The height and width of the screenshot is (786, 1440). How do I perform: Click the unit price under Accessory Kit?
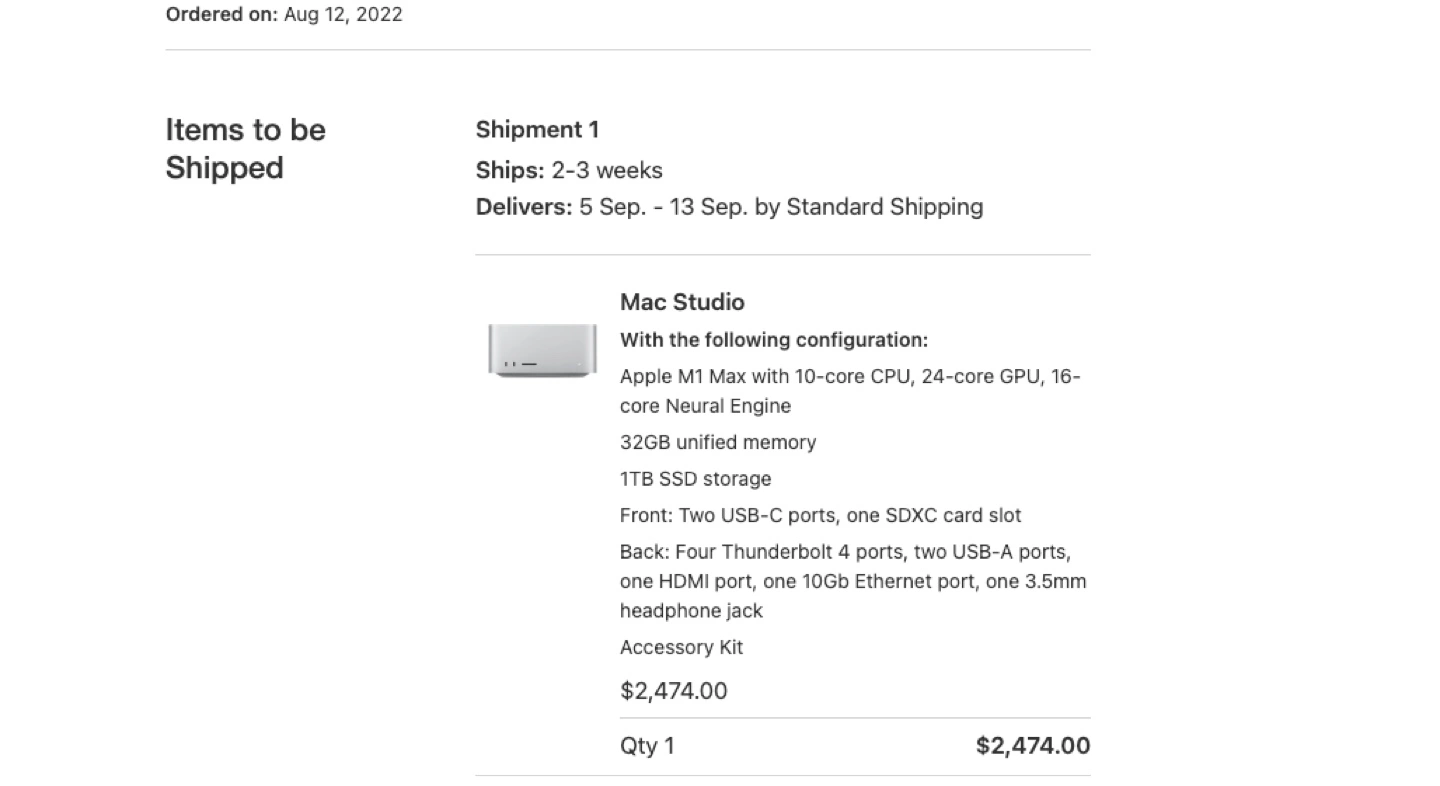(x=673, y=691)
